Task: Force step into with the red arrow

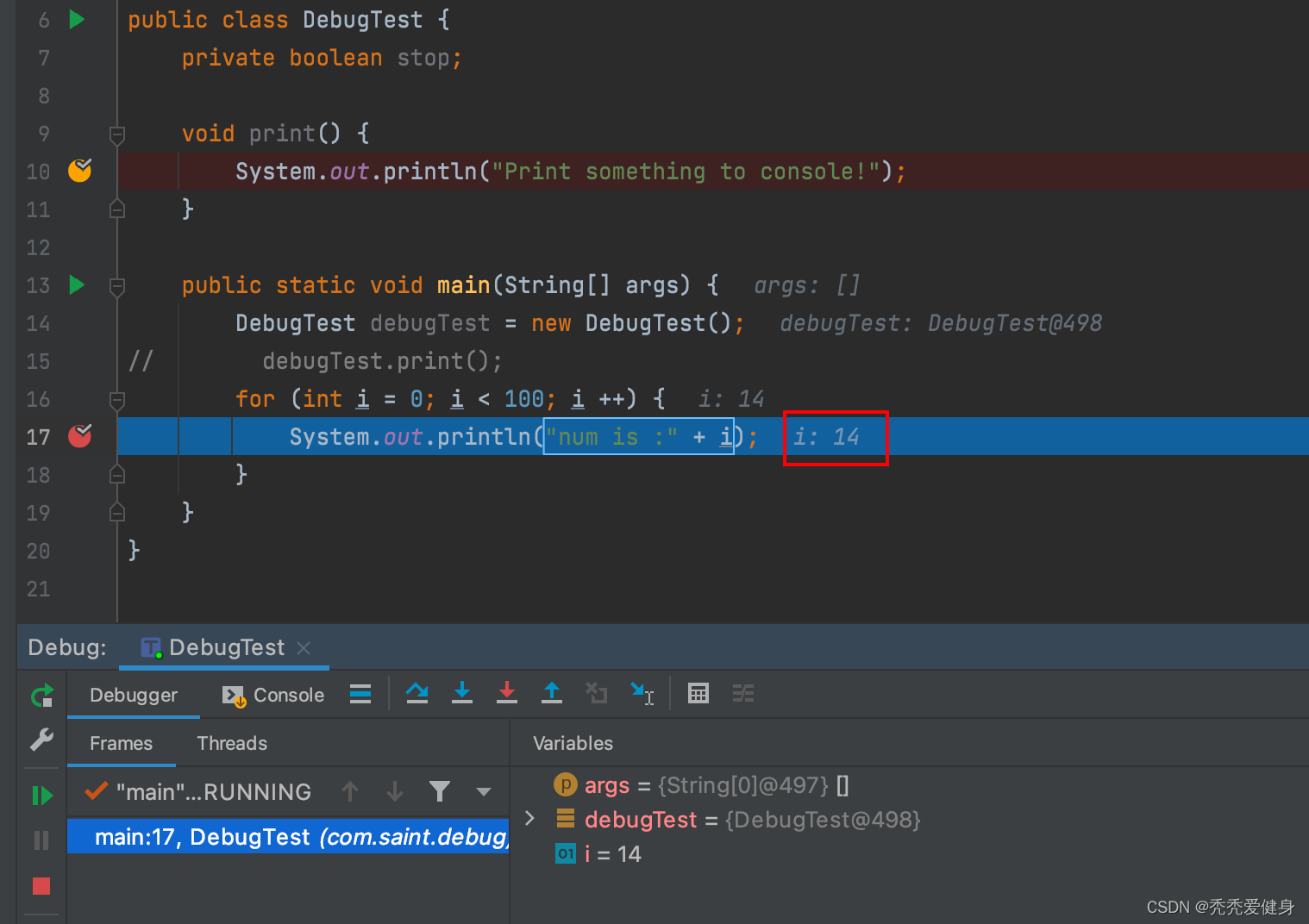Action: [507, 693]
